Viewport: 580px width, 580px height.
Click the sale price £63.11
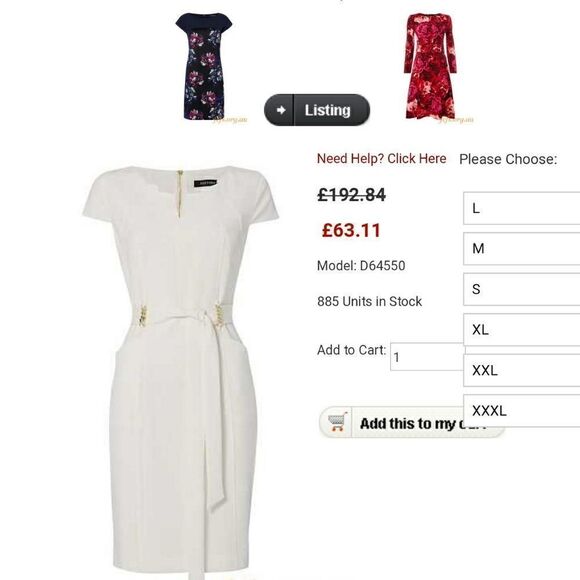(x=351, y=230)
